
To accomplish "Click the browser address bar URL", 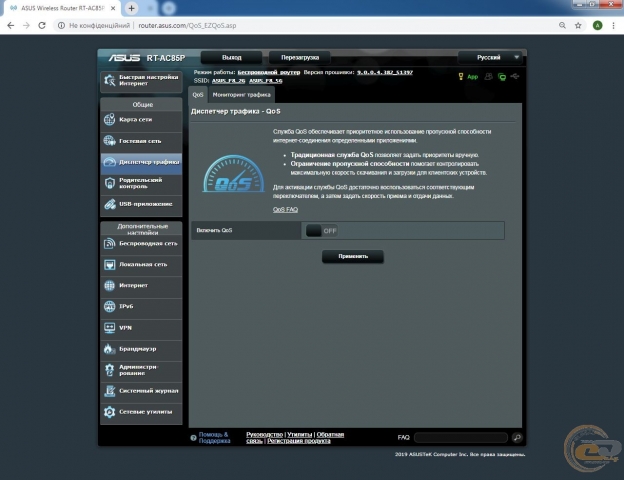I will coord(187,25).
